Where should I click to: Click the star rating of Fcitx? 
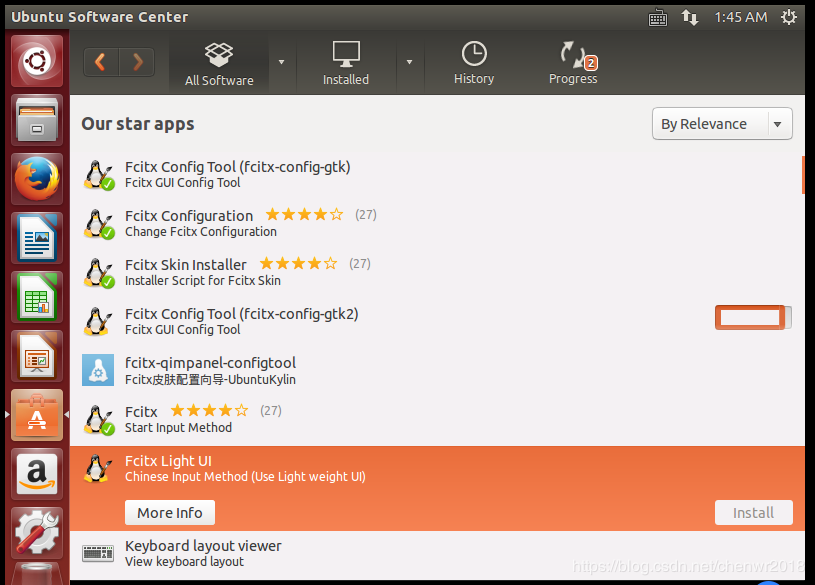209,410
